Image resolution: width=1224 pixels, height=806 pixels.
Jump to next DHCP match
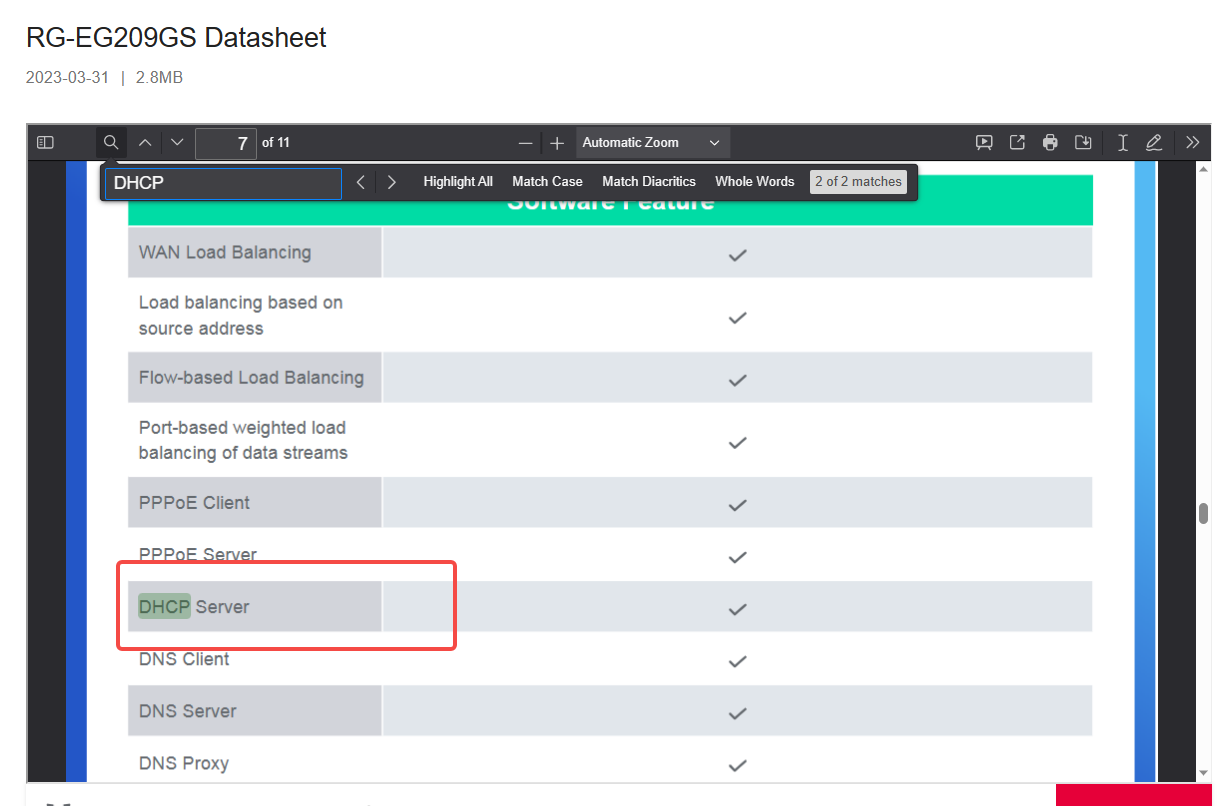(x=392, y=182)
